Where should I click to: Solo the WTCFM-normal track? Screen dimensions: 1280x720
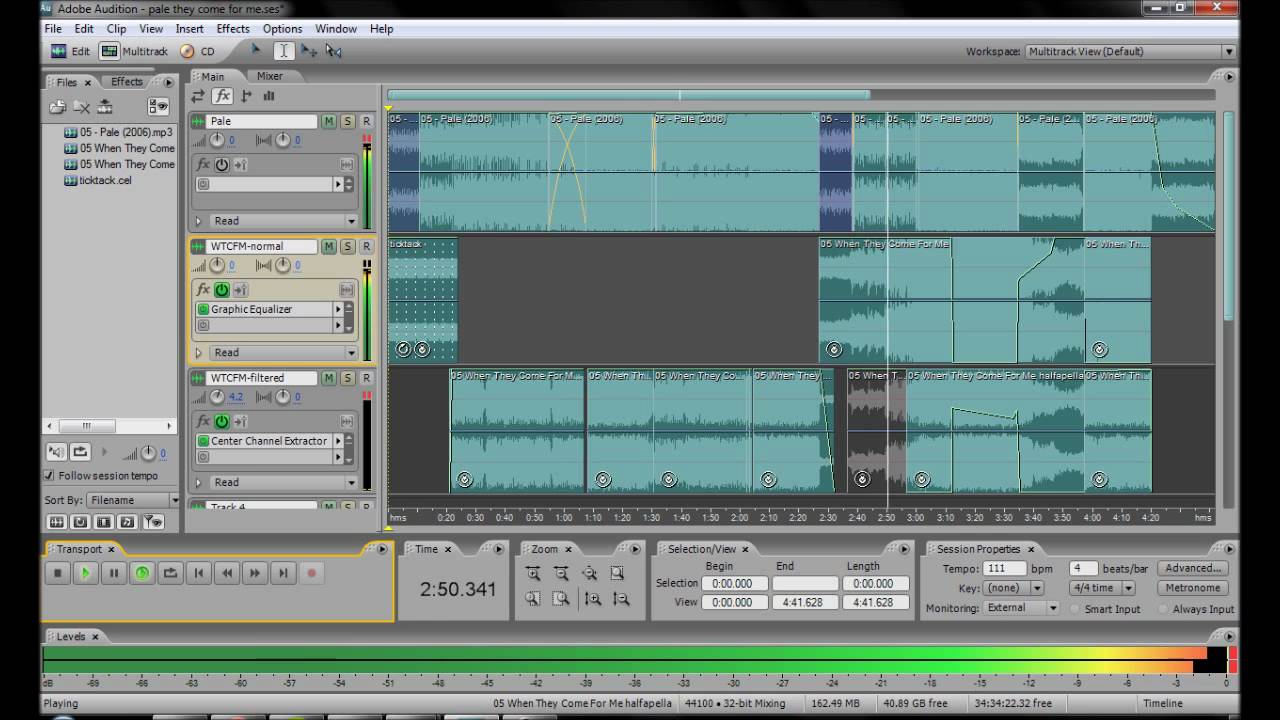pos(348,246)
